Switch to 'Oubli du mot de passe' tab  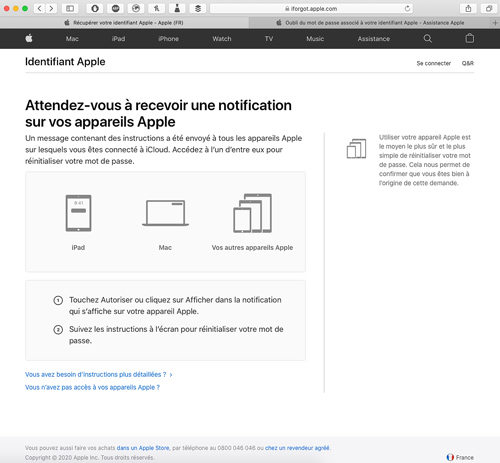tap(370, 23)
